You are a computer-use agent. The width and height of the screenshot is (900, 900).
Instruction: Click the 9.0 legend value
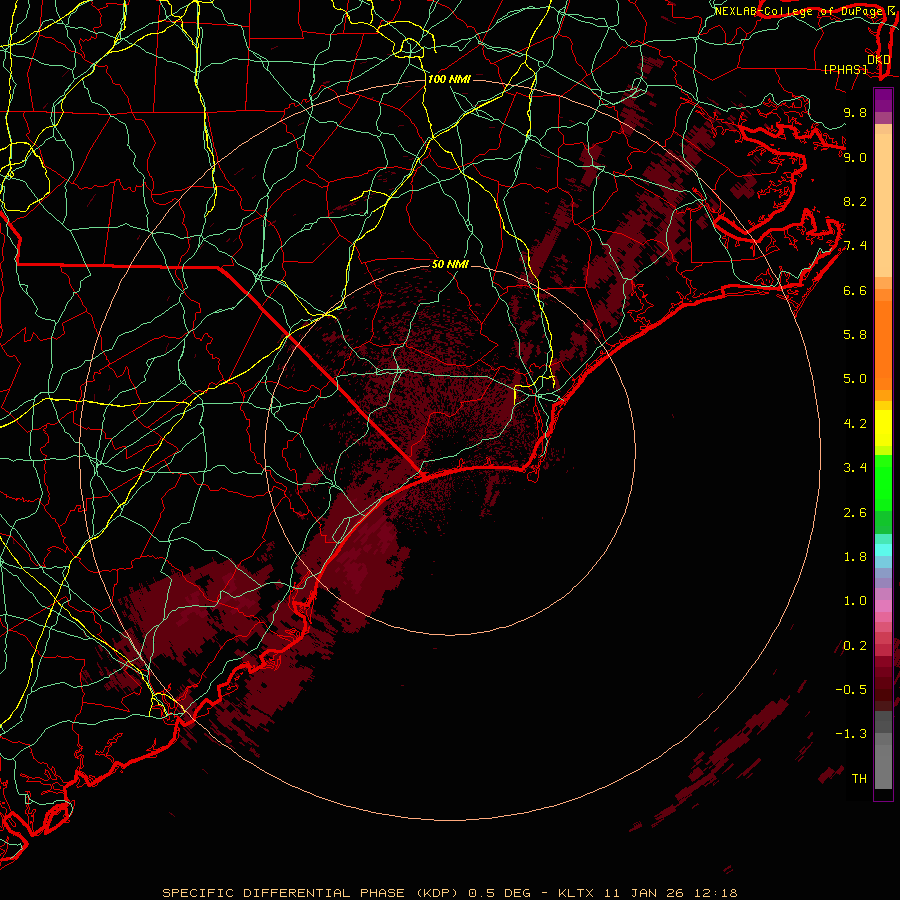point(855,157)
